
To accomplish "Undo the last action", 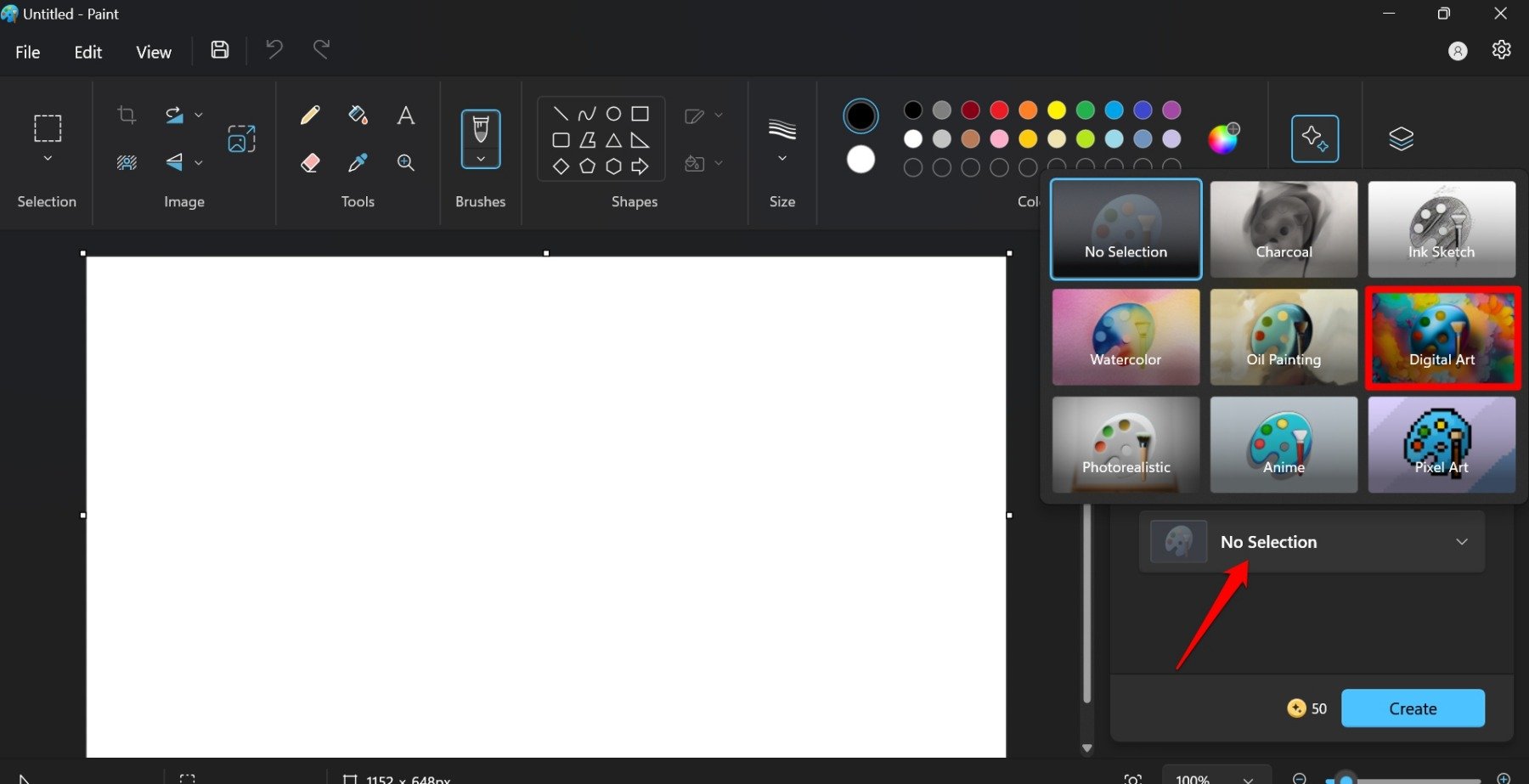I will pyautogui.click(x=274, y=50).
